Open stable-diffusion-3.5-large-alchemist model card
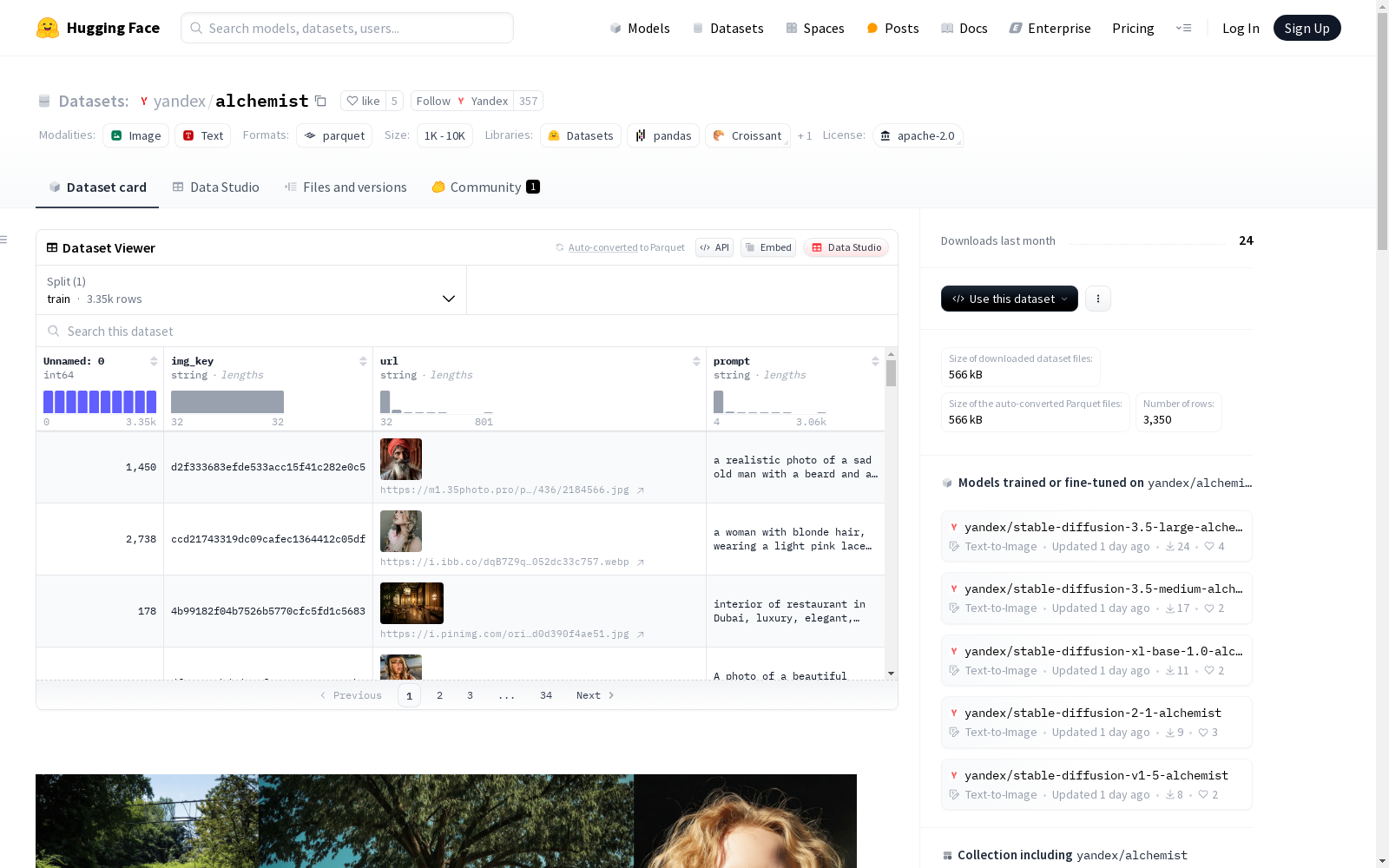The height and width of the screenshot is (868, 1389). tap(1096, 536)
